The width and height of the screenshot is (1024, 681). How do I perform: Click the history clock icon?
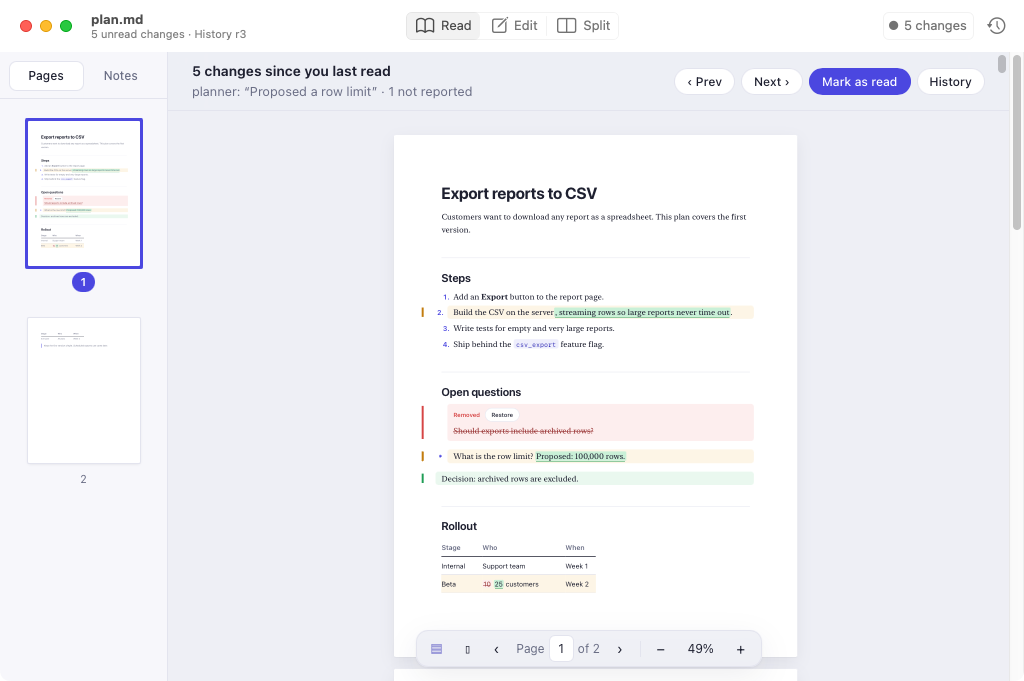pos(997,25)
